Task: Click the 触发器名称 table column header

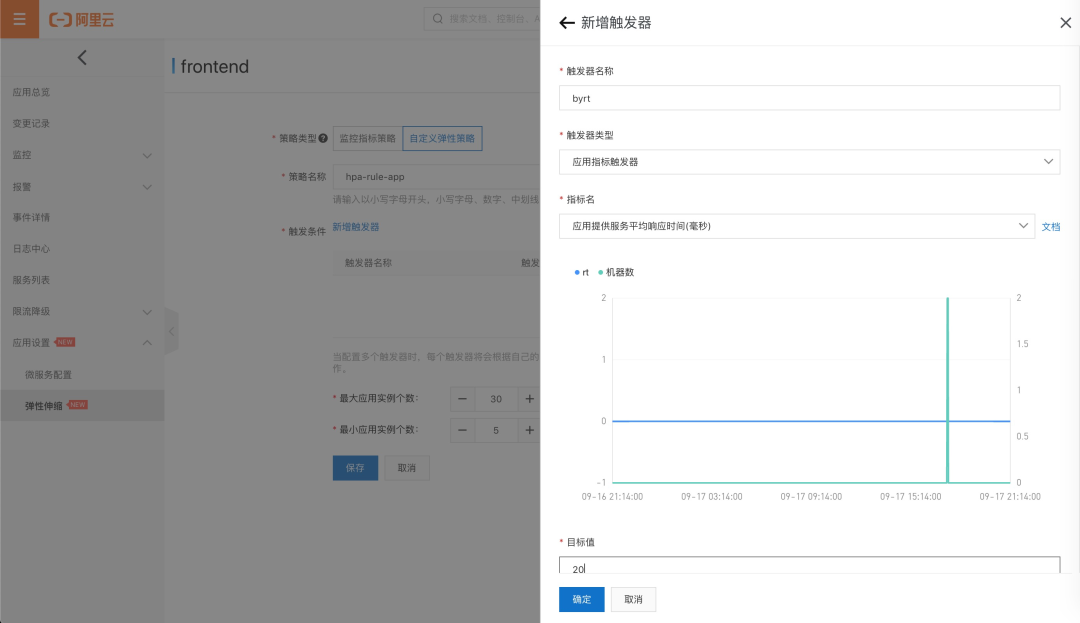Action: (x=368, y=263)
